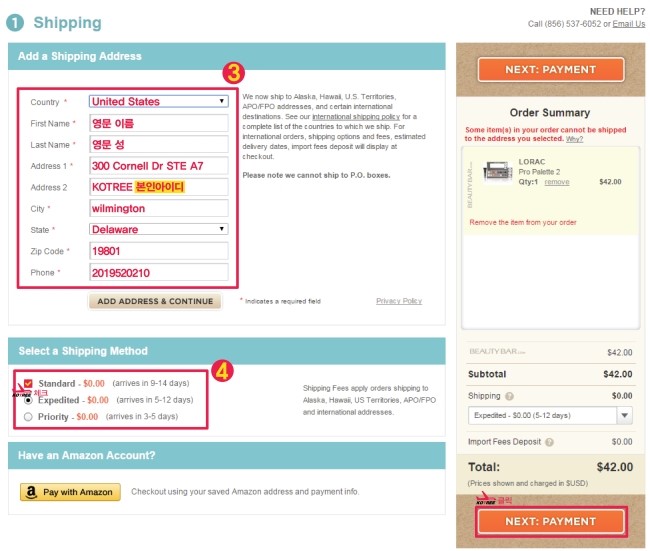
Task: Click the LORAC product name text
Action: pyautogui.click(x=531, y=162)
